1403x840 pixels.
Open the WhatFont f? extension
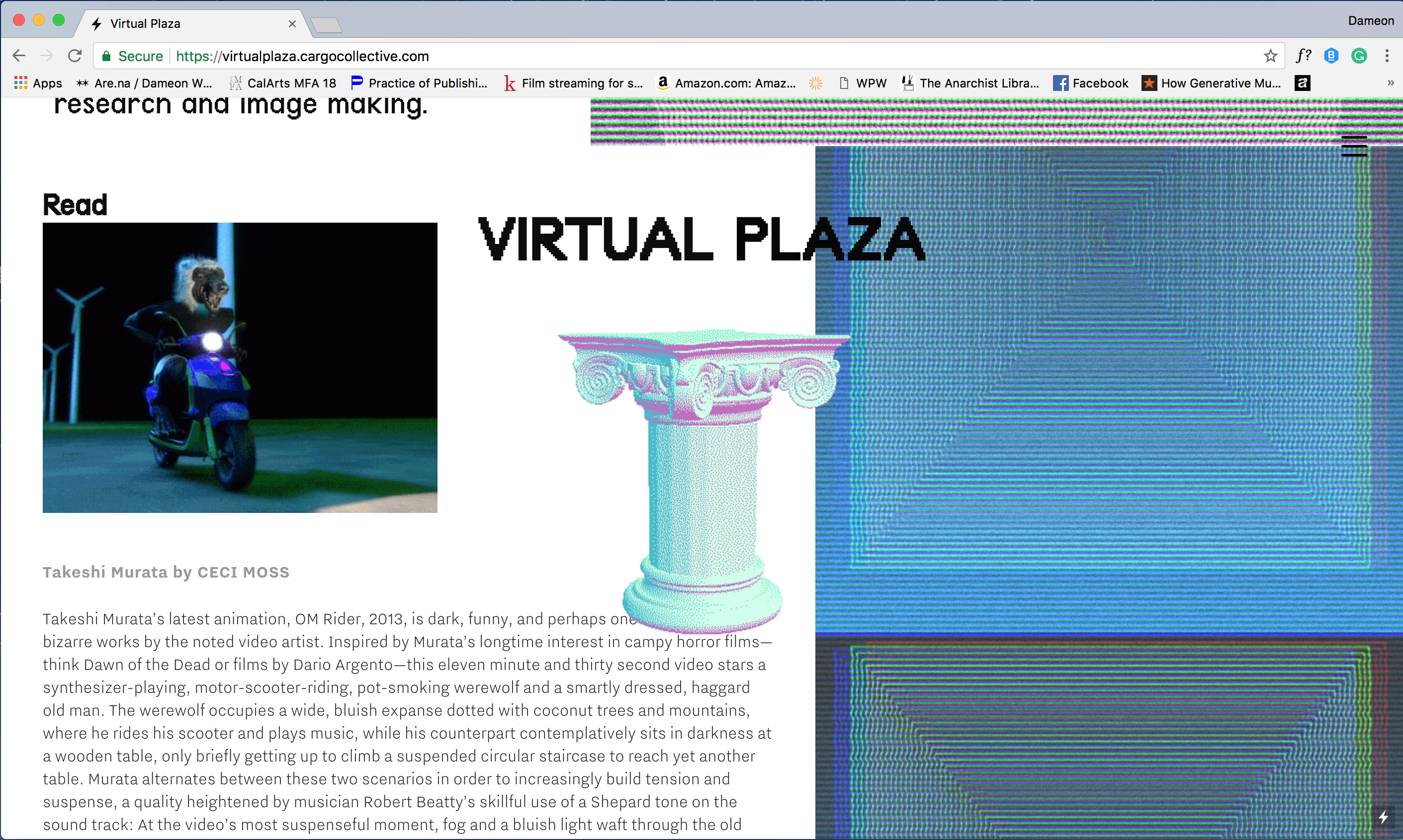coord(1304,56)
